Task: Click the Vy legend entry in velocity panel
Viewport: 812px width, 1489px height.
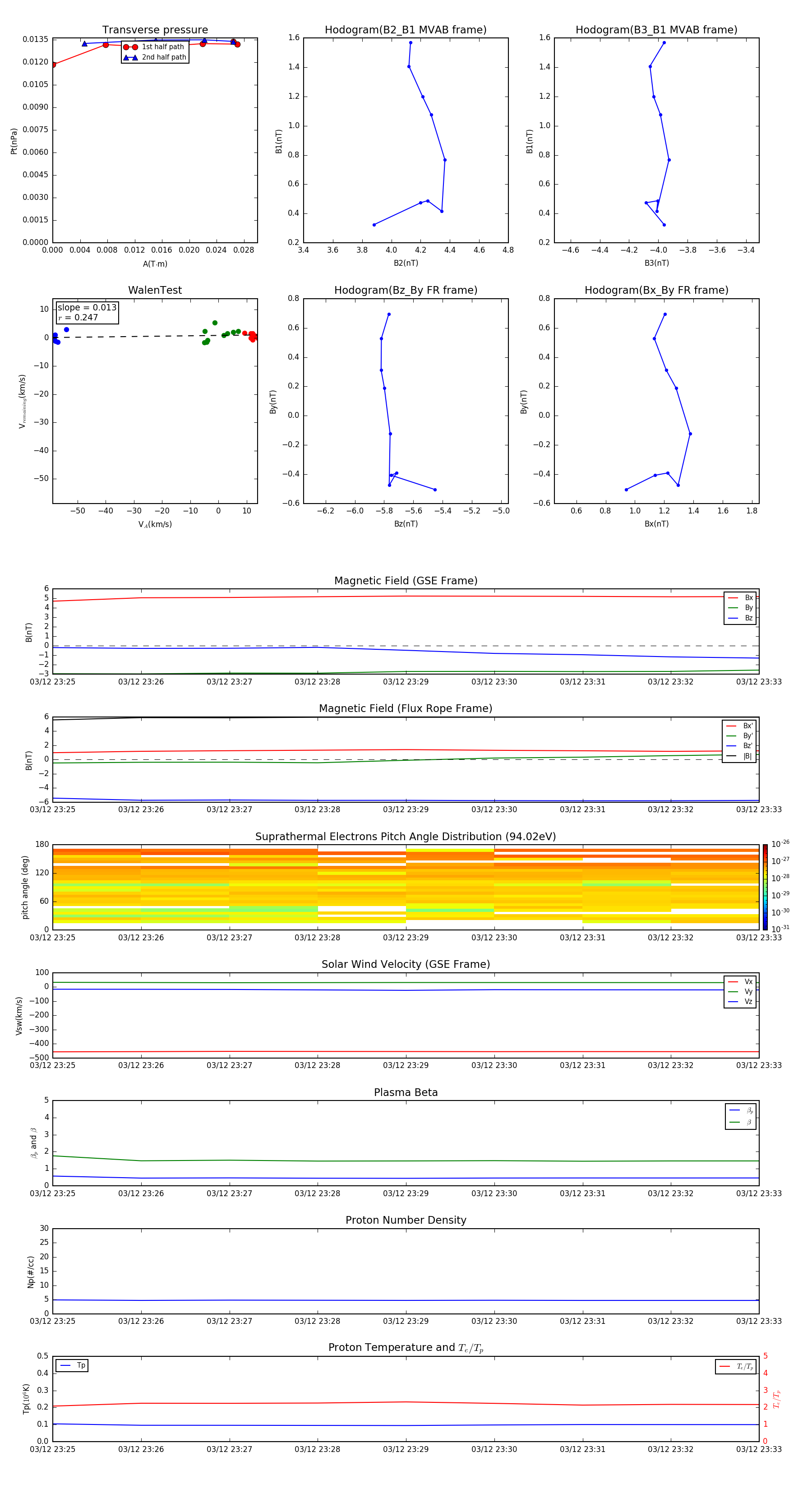Action: tap(740, 991)
